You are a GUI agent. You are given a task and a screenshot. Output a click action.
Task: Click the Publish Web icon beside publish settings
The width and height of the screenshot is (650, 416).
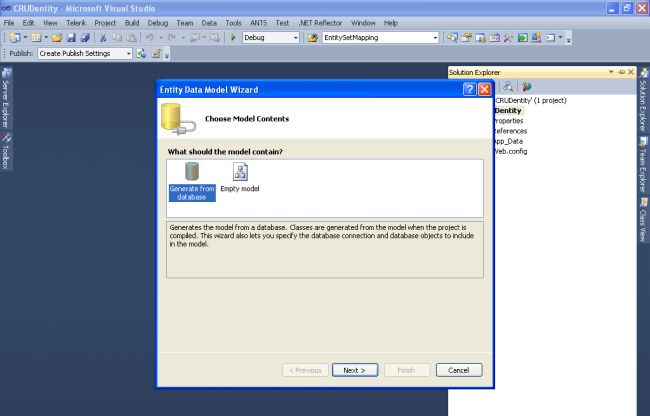[141, 53]
